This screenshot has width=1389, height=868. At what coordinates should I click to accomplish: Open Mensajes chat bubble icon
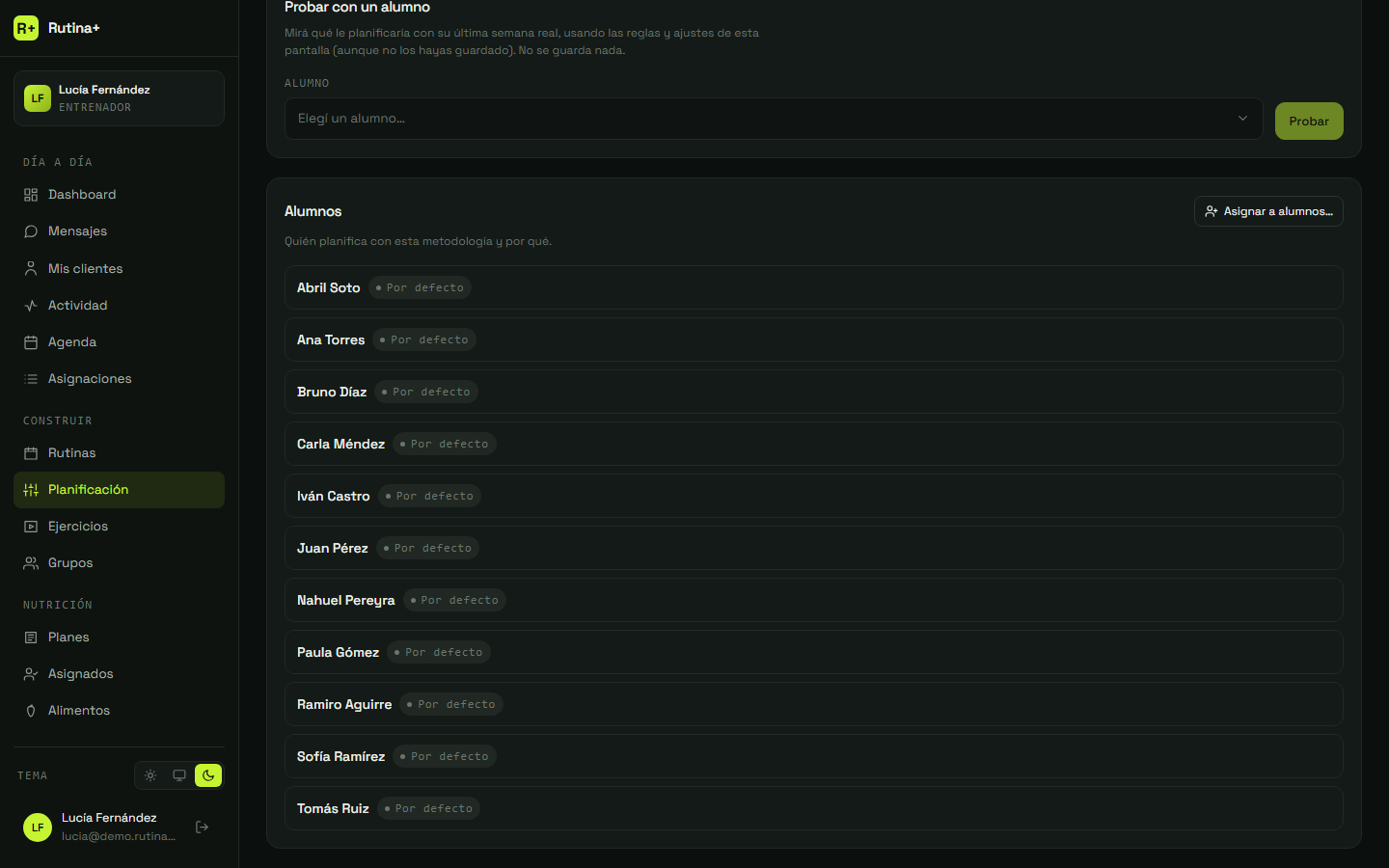[31, 231]
